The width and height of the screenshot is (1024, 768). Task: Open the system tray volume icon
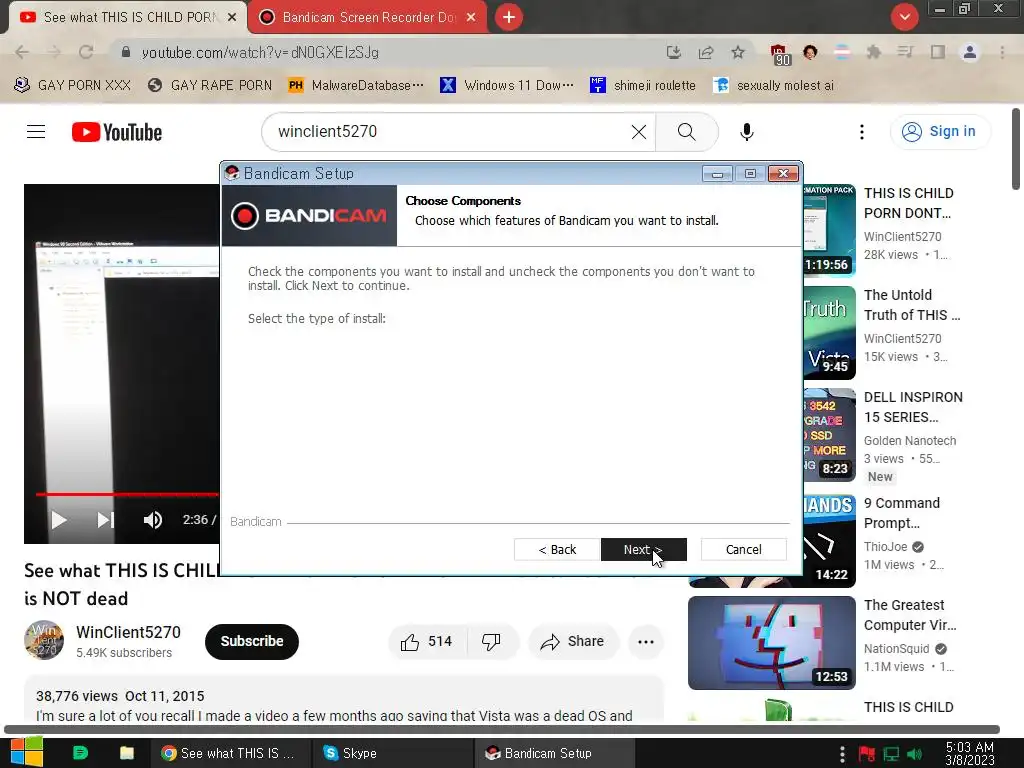pyautogui.click(x=915, y=754)
